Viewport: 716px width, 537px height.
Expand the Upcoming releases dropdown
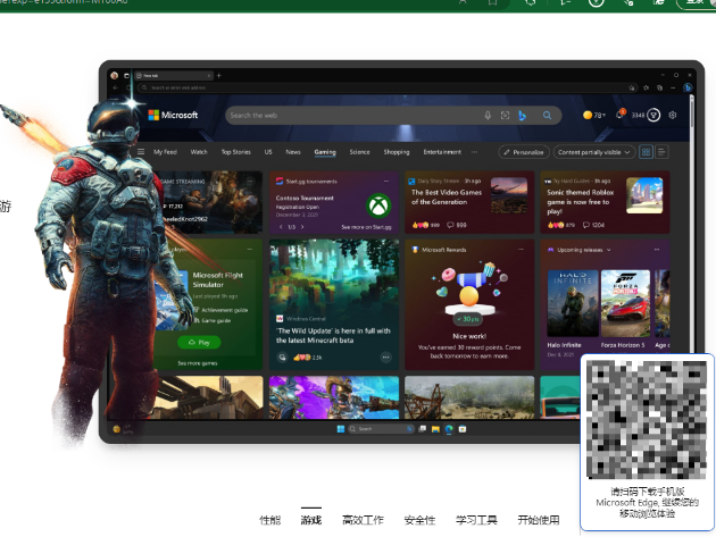[609, 250]
